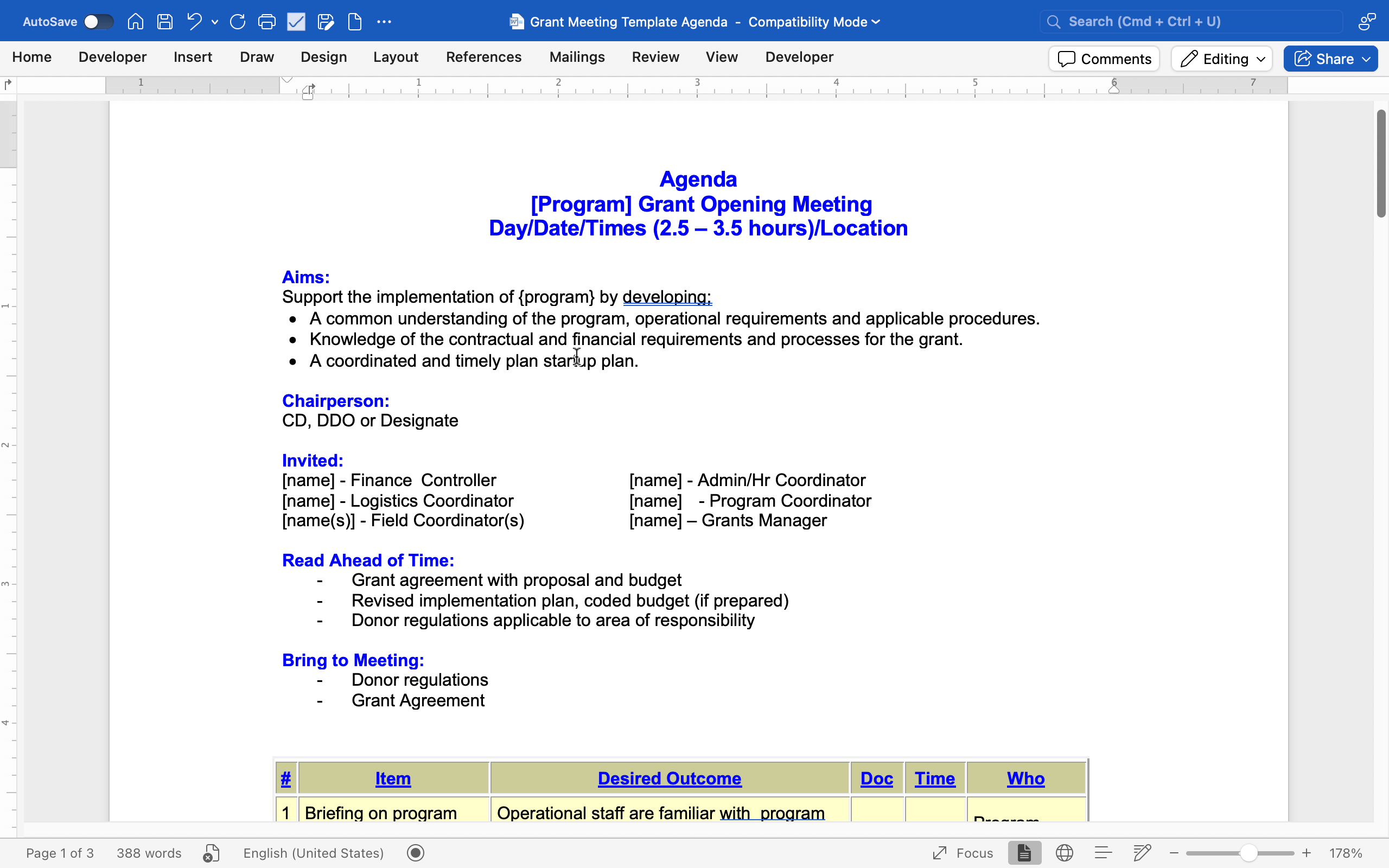
Task: Click the New blank document icon
Action: pos(355,22)
